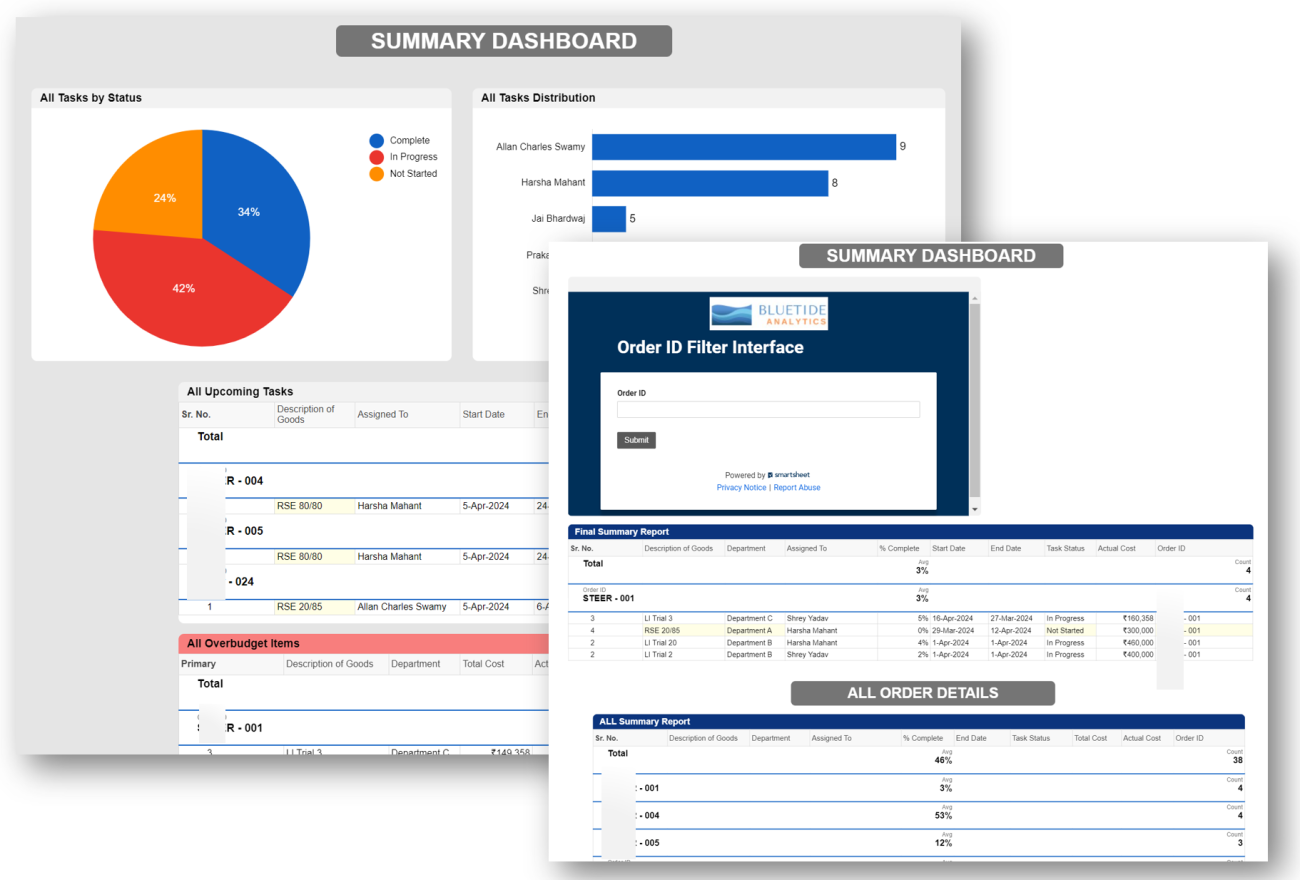Click the SUMMARY DASHBOARD title banner

coord(929,255)
